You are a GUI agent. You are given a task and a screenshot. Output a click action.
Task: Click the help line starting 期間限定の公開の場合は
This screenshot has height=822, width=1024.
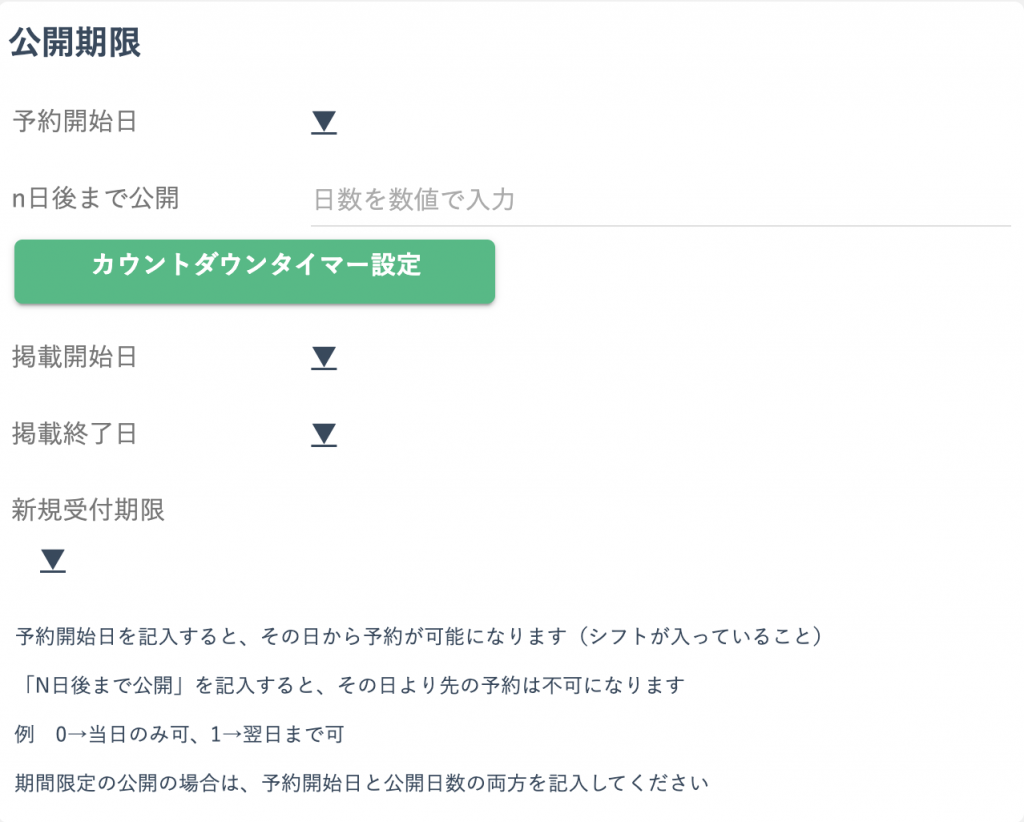(x=362, y=782)
